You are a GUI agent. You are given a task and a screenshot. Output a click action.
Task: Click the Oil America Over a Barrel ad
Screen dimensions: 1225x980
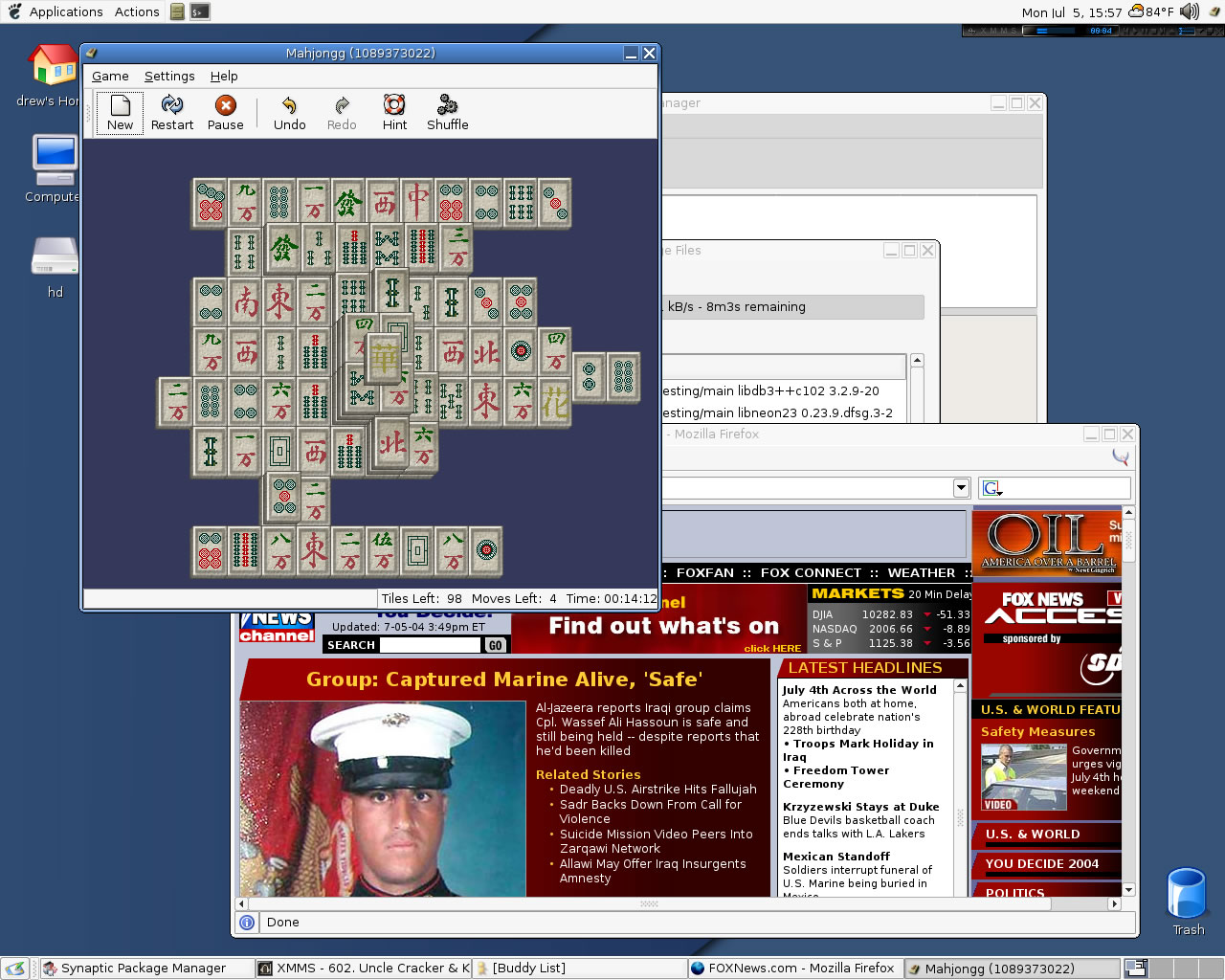click(1047, 542)
